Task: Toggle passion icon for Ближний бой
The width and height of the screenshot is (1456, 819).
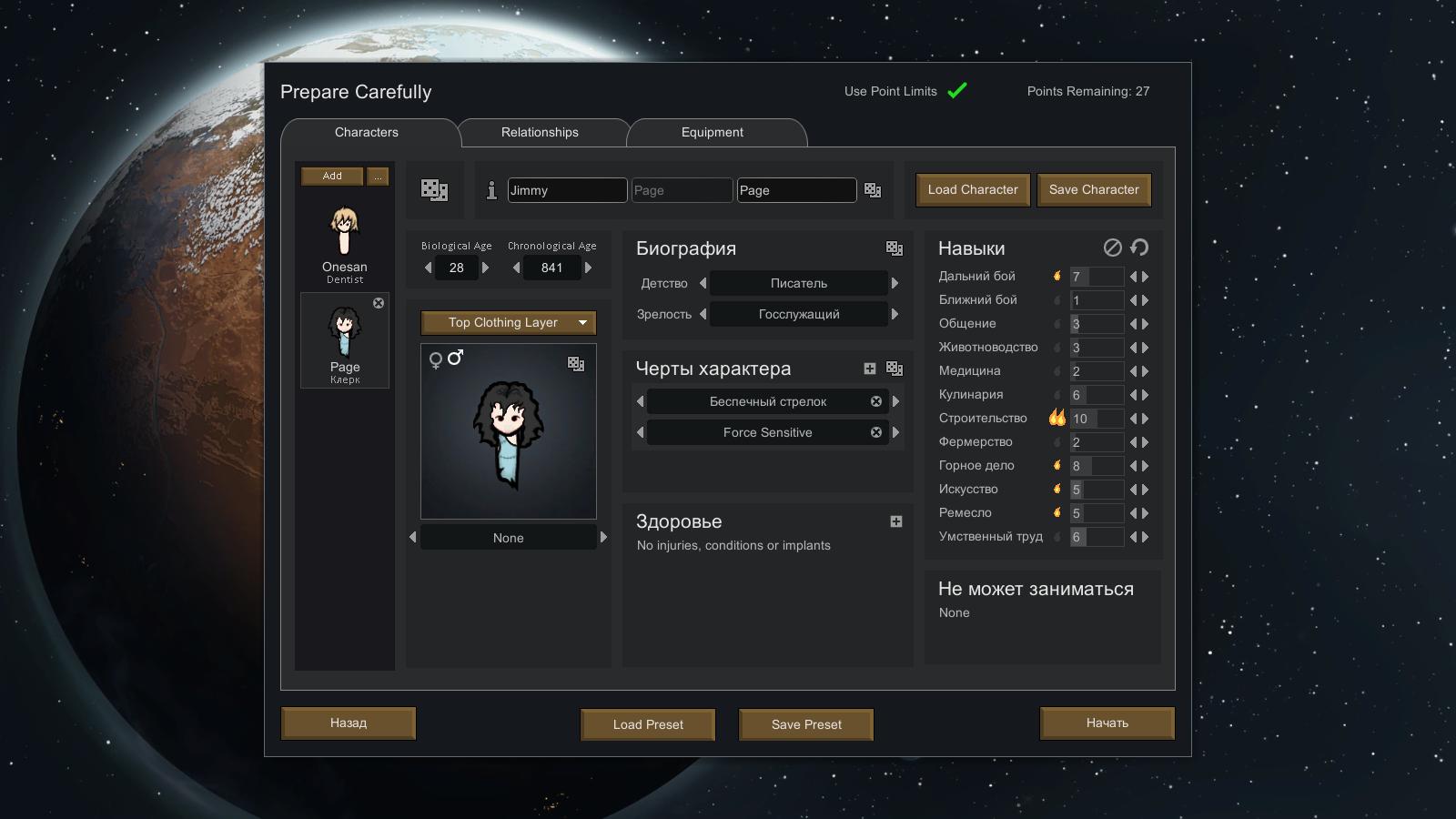Action: [x=1057, y=299]
